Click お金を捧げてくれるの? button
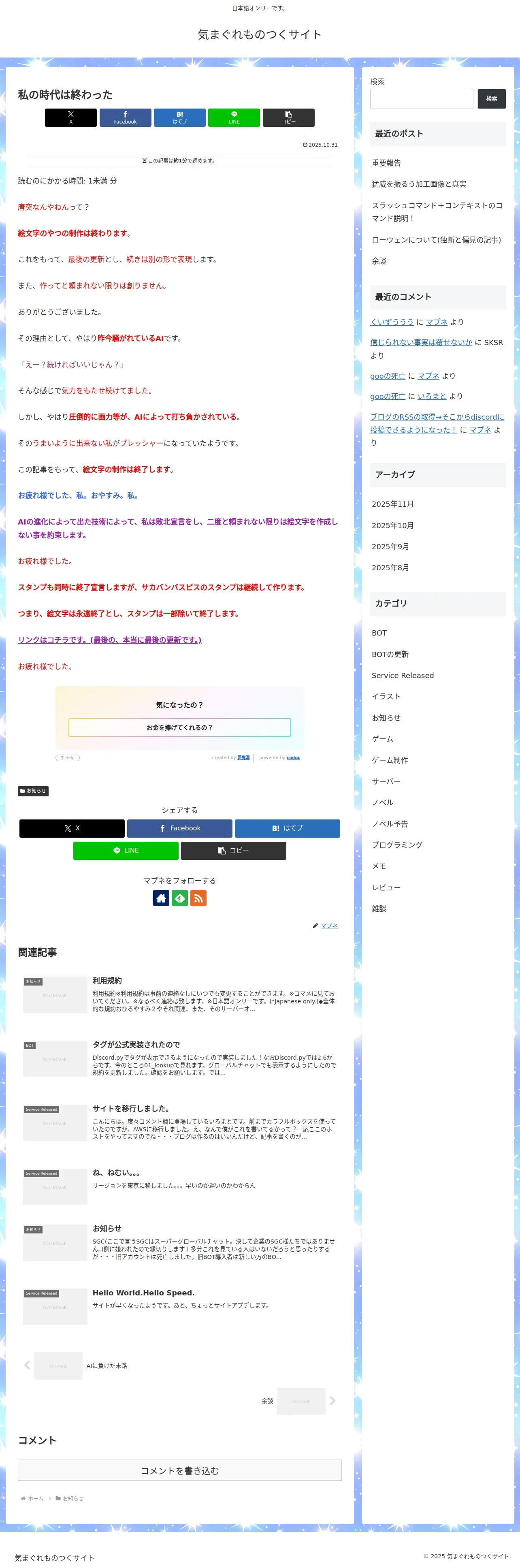This screenshot has height=1568, width=520. pos(180,727)
